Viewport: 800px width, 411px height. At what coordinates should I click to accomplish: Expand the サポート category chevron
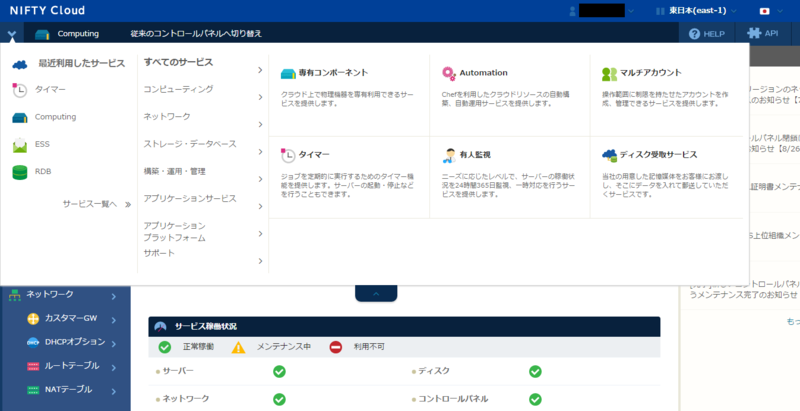[260, 261]
